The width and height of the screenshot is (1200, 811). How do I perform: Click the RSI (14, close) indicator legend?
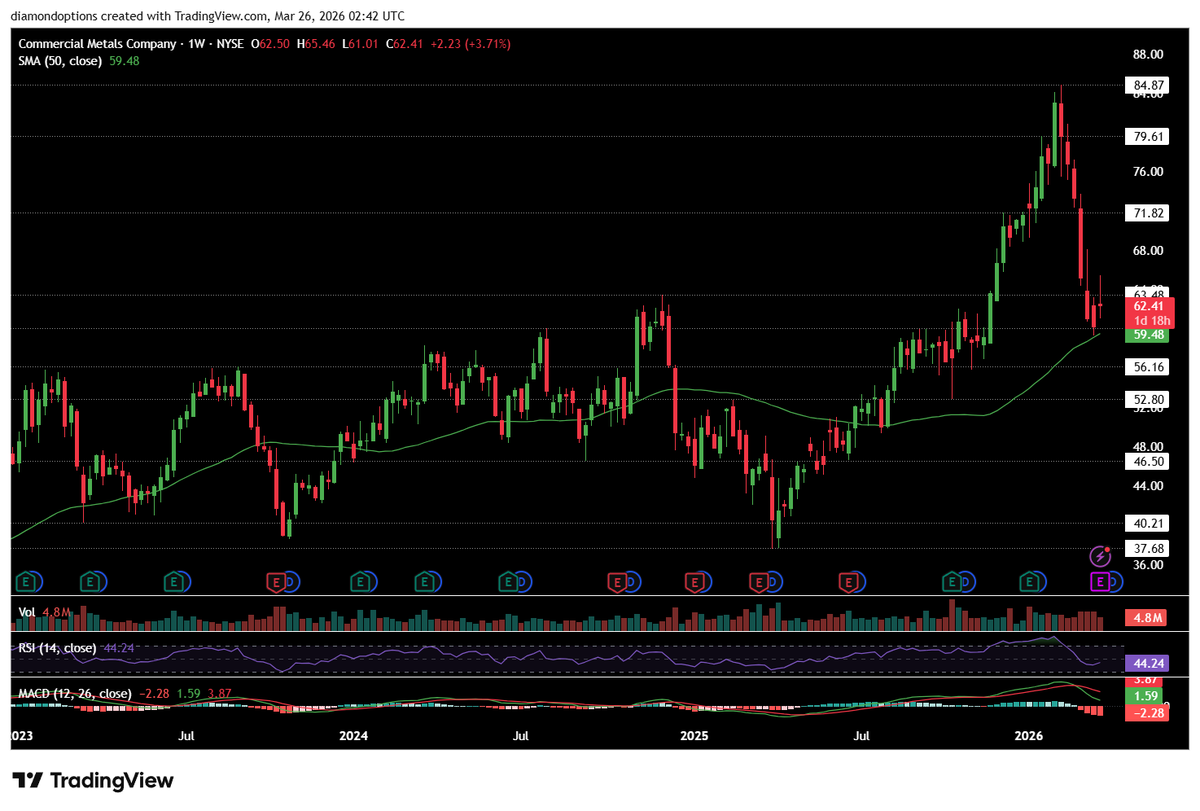coord(57,648)
